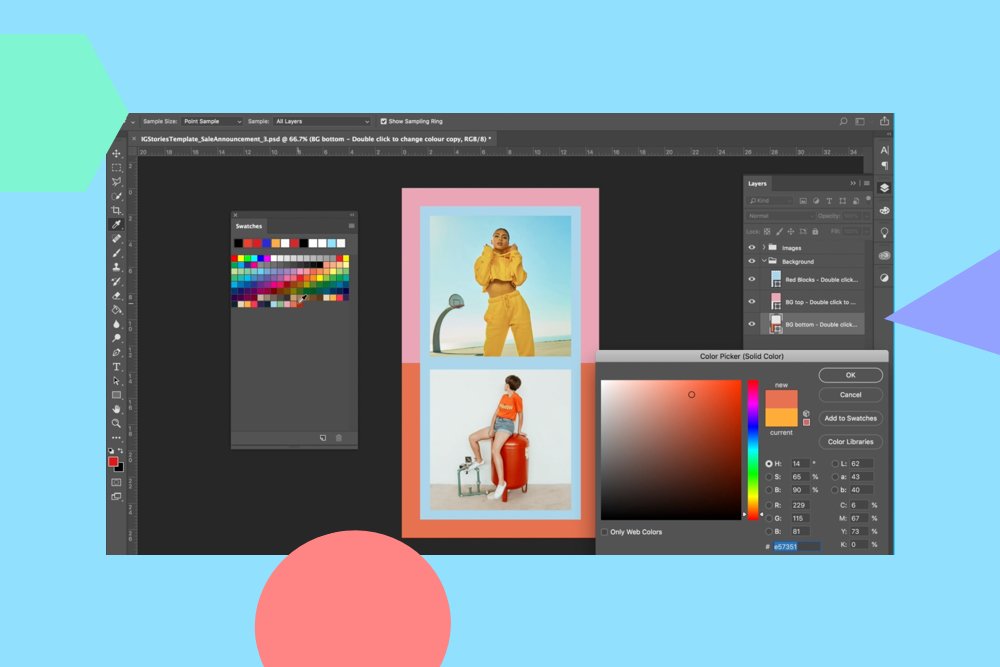Filter Layers panel by text layers
The image size is (1000, 667).
[x=829, y=200]
